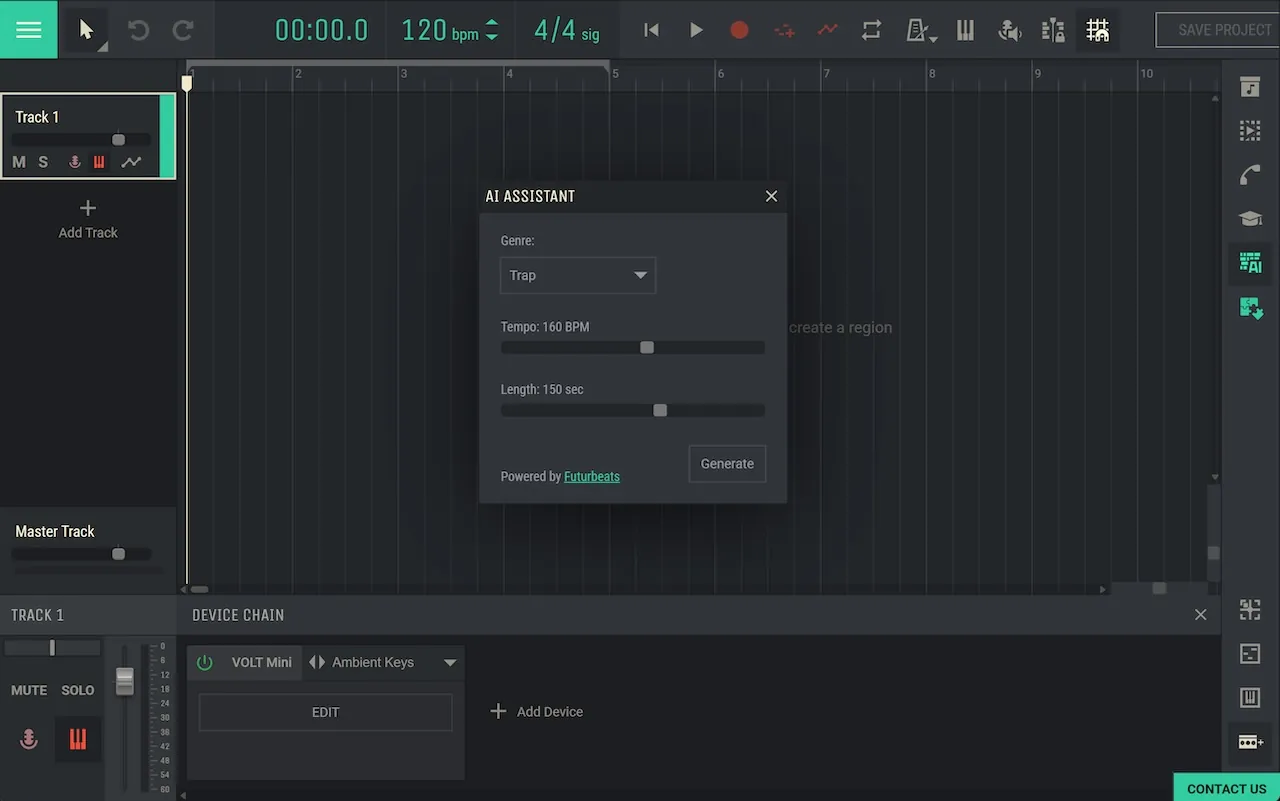
Task: Click Add Device in device chain
Action: 536,712
